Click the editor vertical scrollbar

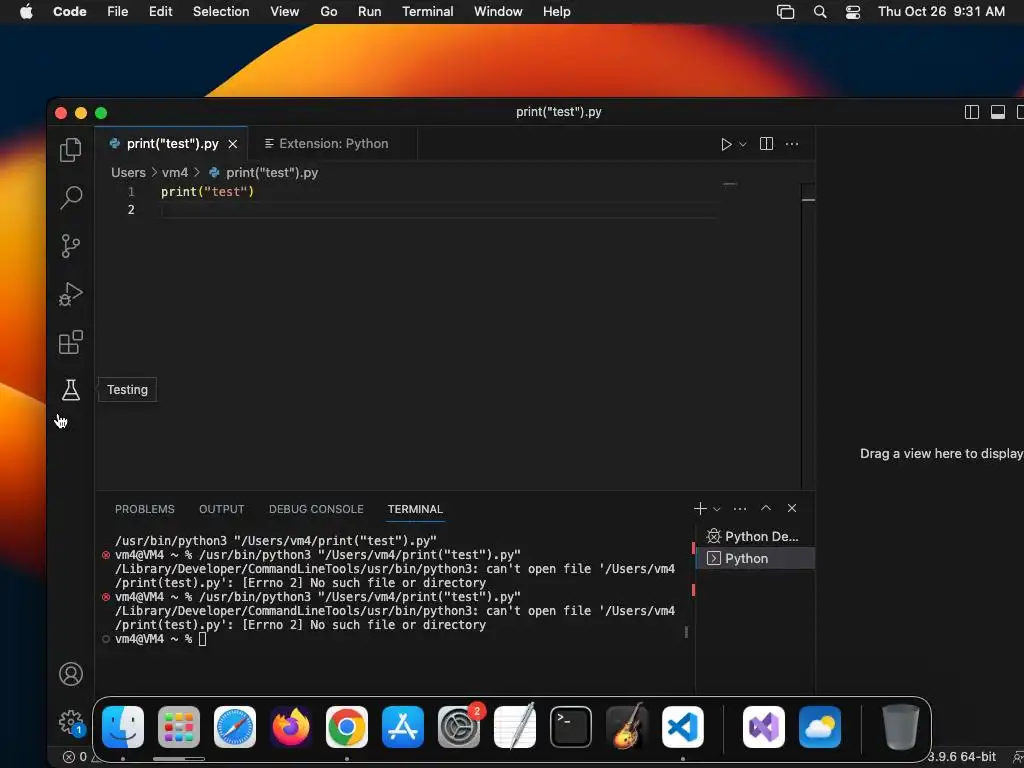pos(808,335)
